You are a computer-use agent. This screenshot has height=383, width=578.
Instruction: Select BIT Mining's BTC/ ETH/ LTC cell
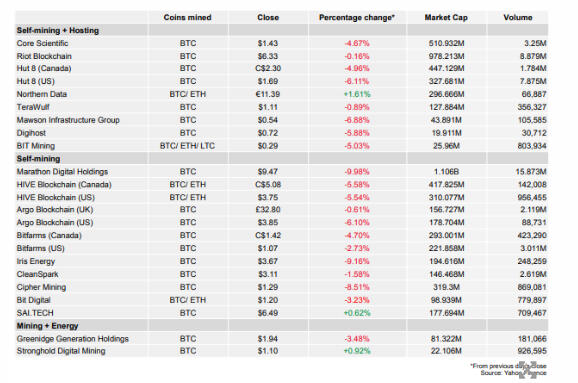[187, 146]
